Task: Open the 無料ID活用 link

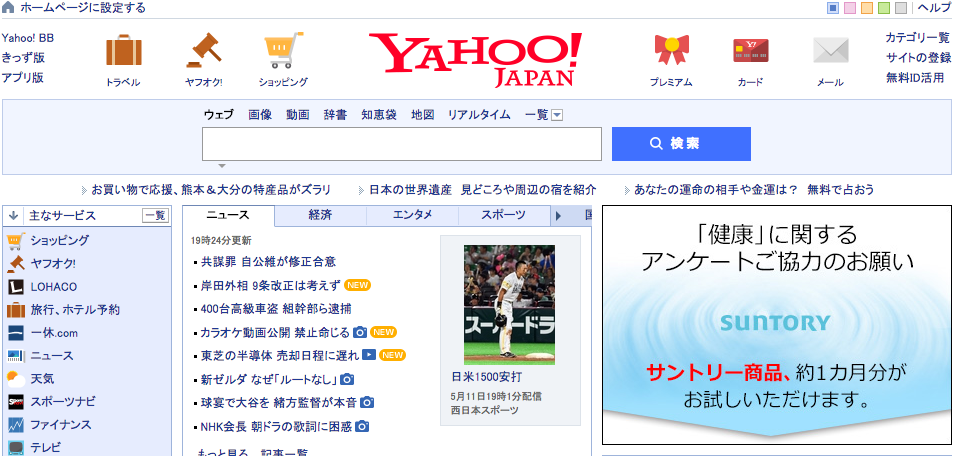Action: click(915, 78)
